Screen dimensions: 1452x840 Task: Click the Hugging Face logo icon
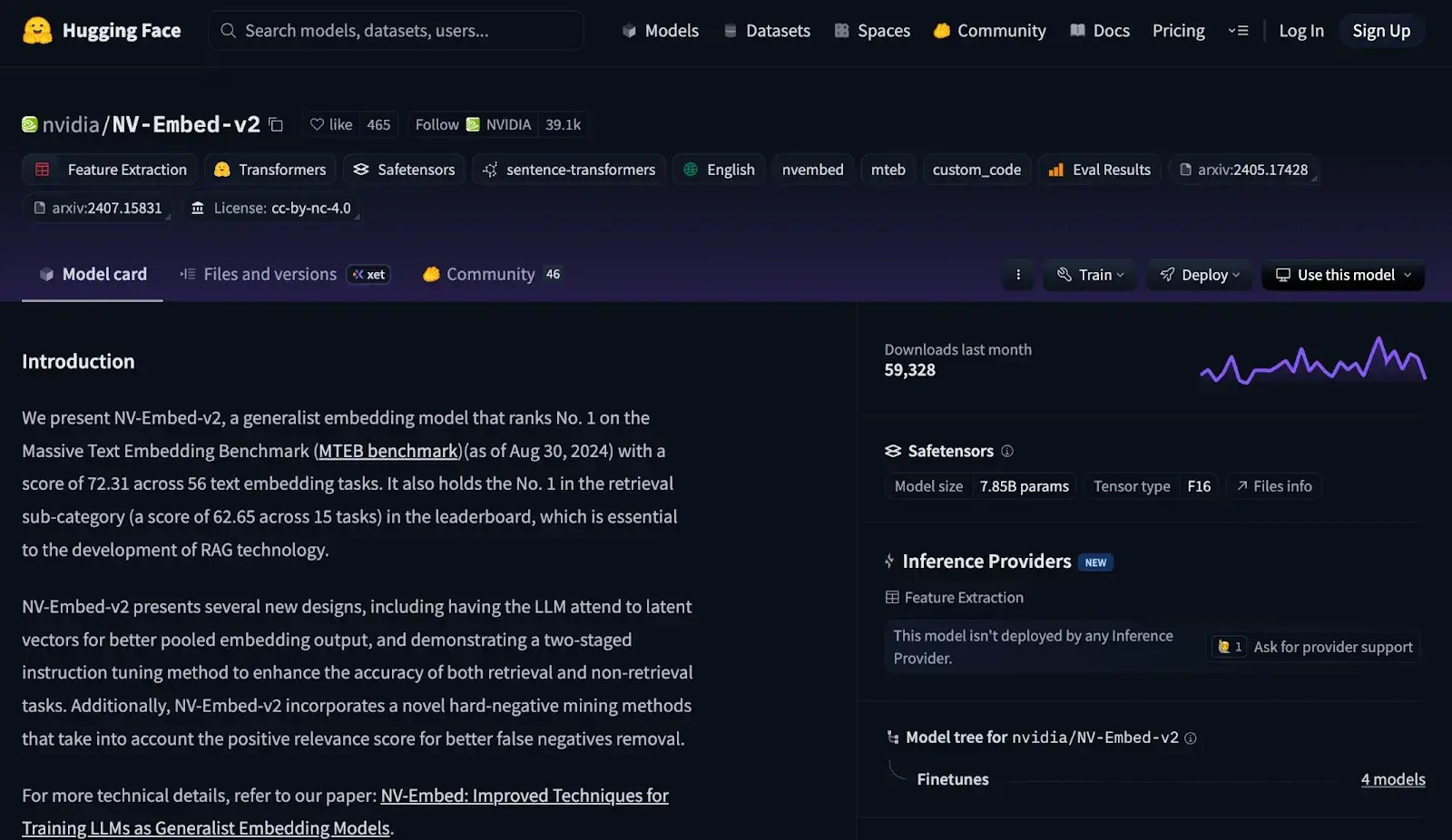click(37, 31)
